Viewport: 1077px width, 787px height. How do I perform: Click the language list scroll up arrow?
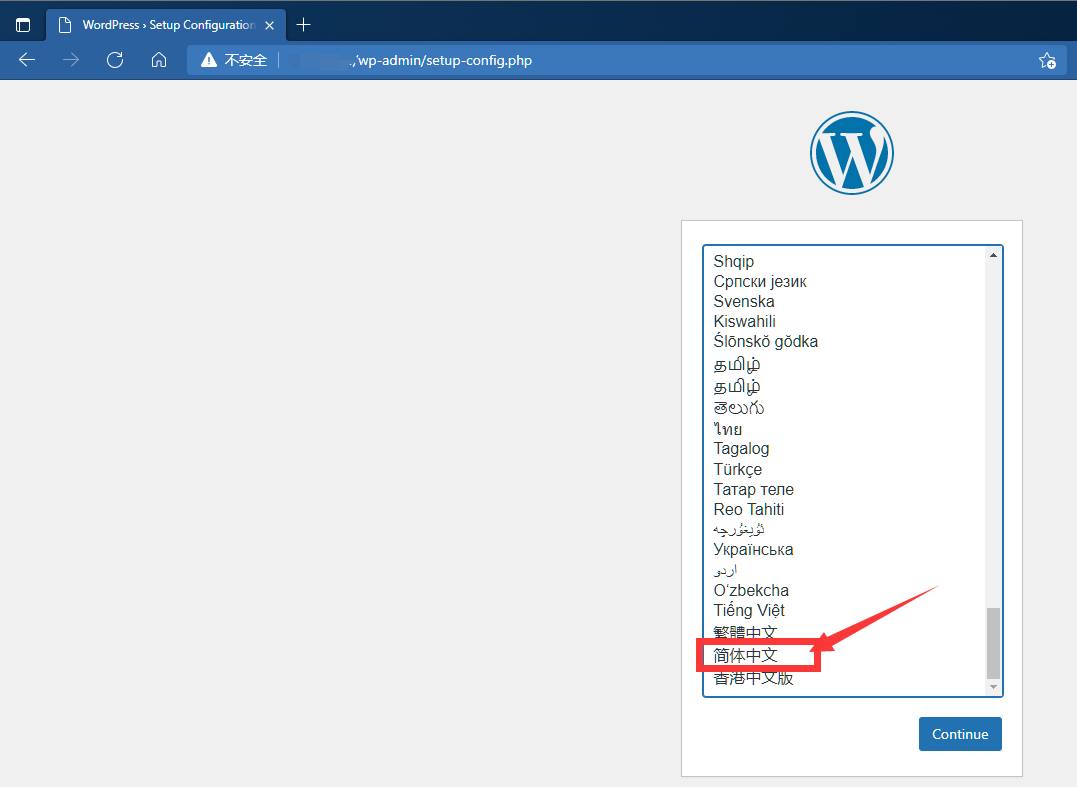pos(993,255)
